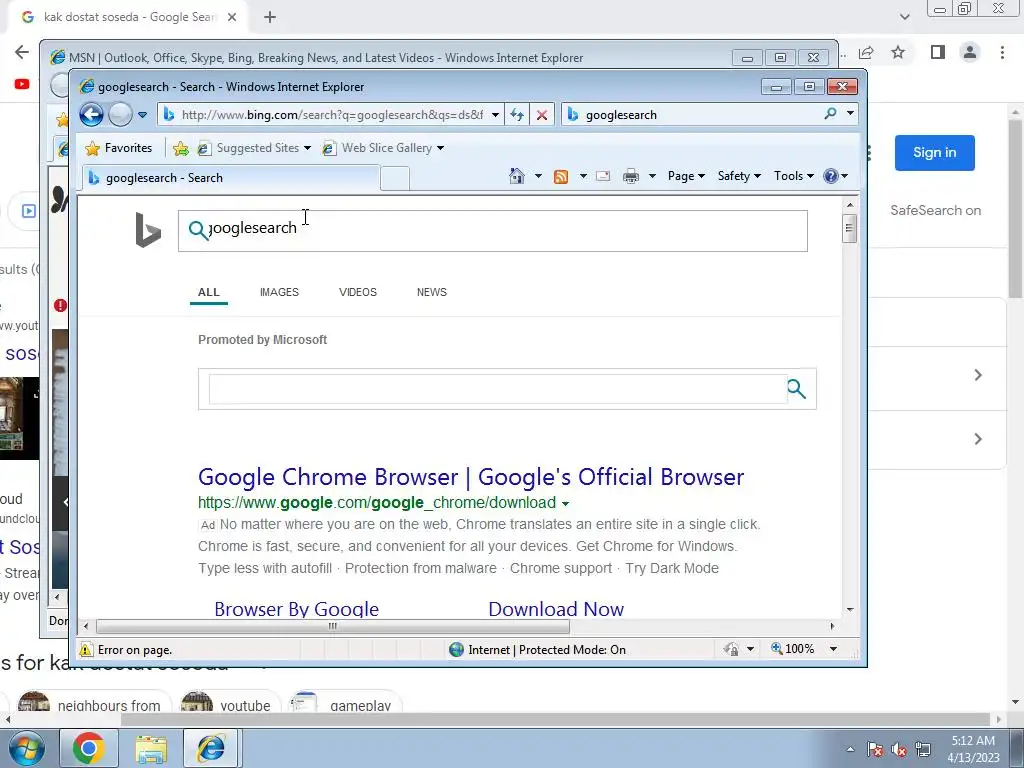The width and height of the screenshot is (1024, 768).
Task: Open the 100% zoom level dropdown
Action: point(833,649)
